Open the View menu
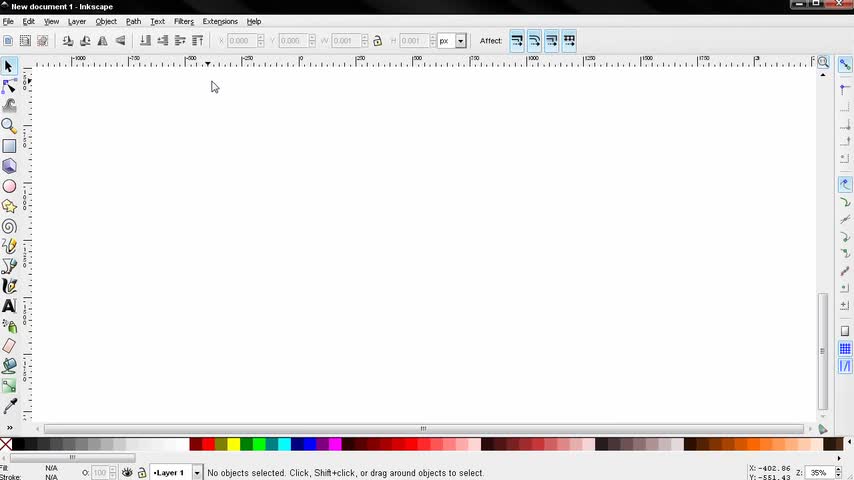Image resolution: width=854 pixels, height=480 pixels. [x=51, y=21]
